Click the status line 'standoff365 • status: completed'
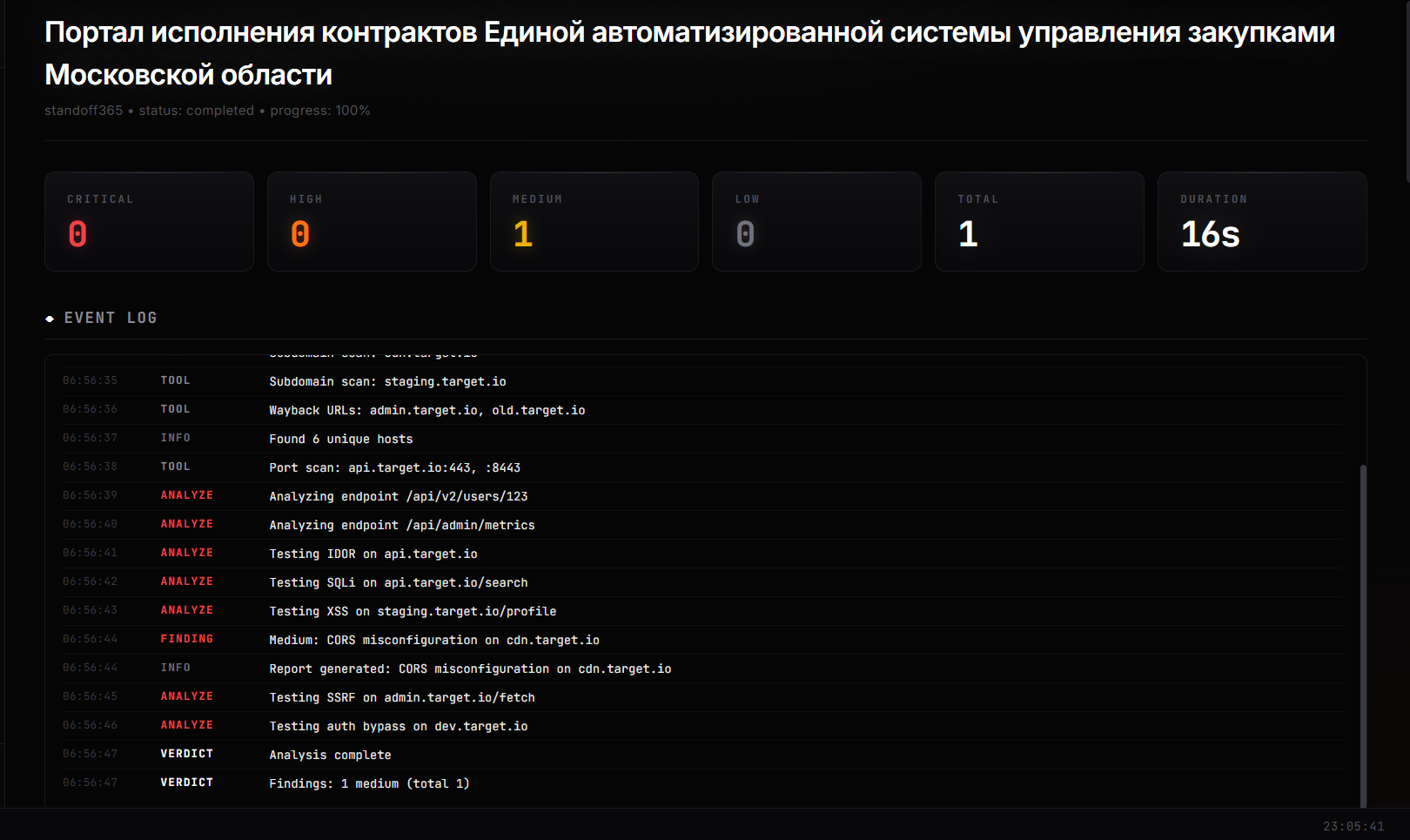 (207, 111)
